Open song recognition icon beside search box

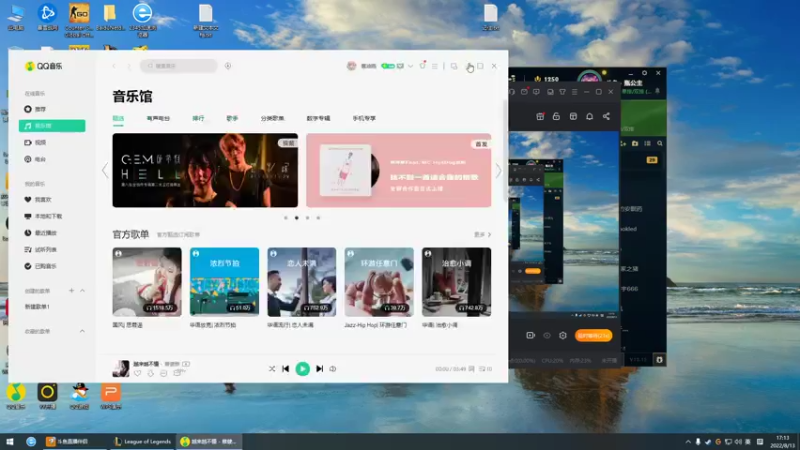pyautogui.click(x=228, y=66)
